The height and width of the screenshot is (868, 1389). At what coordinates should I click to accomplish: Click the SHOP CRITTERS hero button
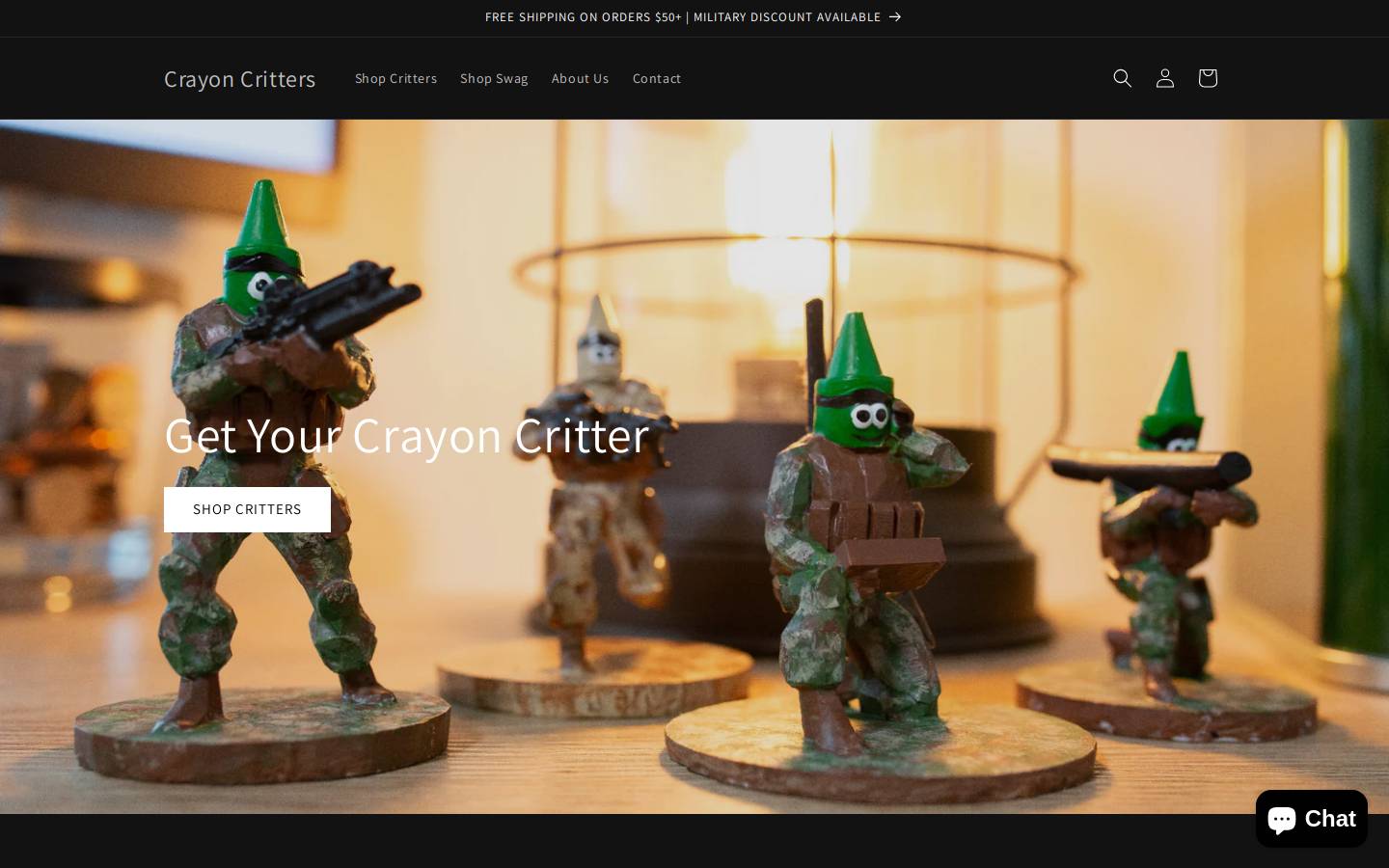pos(247,509)
